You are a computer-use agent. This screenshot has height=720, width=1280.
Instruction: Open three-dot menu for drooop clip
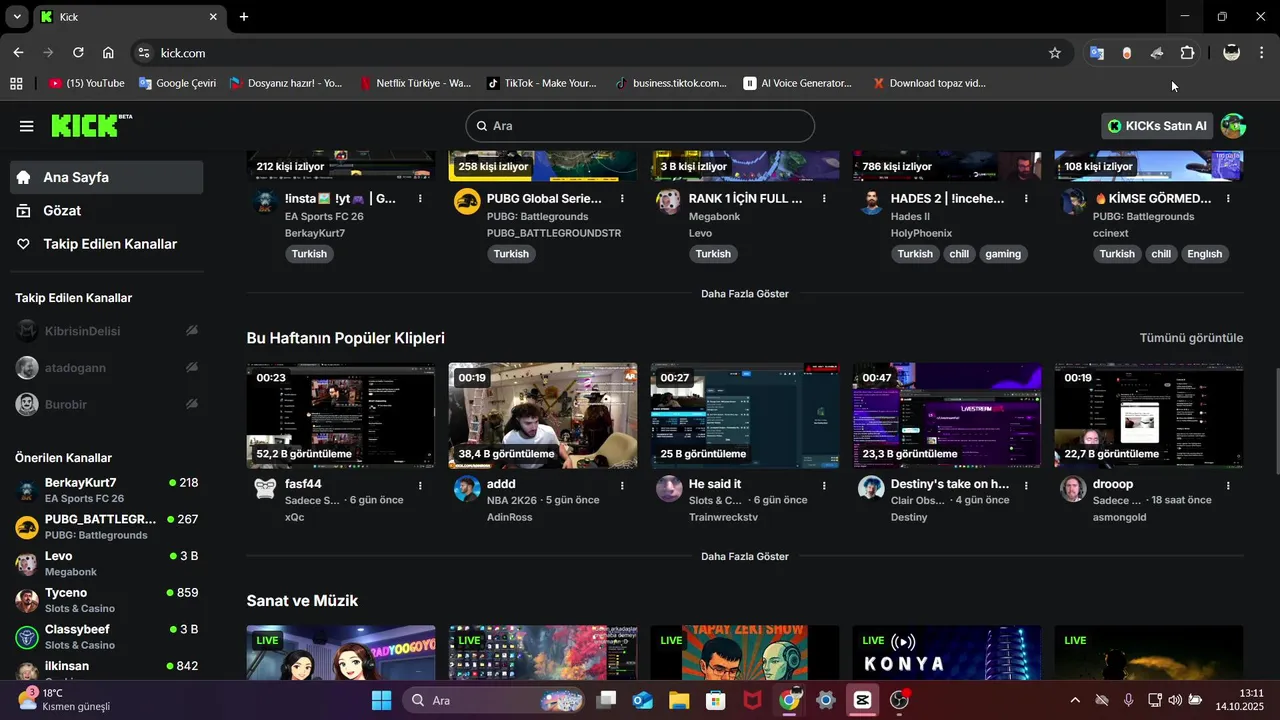point(1228,485)
